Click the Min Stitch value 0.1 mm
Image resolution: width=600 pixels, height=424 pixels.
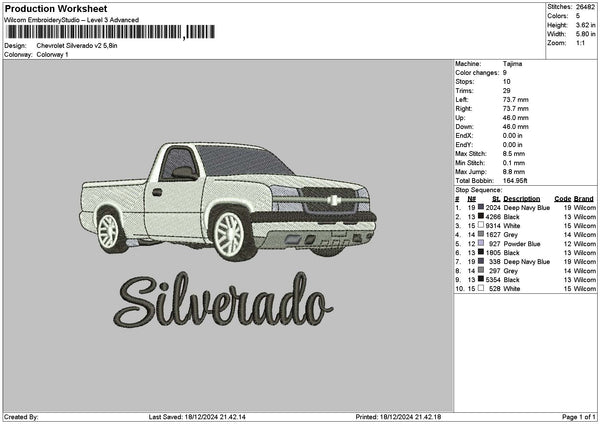pyautogui.click(x=514, y=163)
